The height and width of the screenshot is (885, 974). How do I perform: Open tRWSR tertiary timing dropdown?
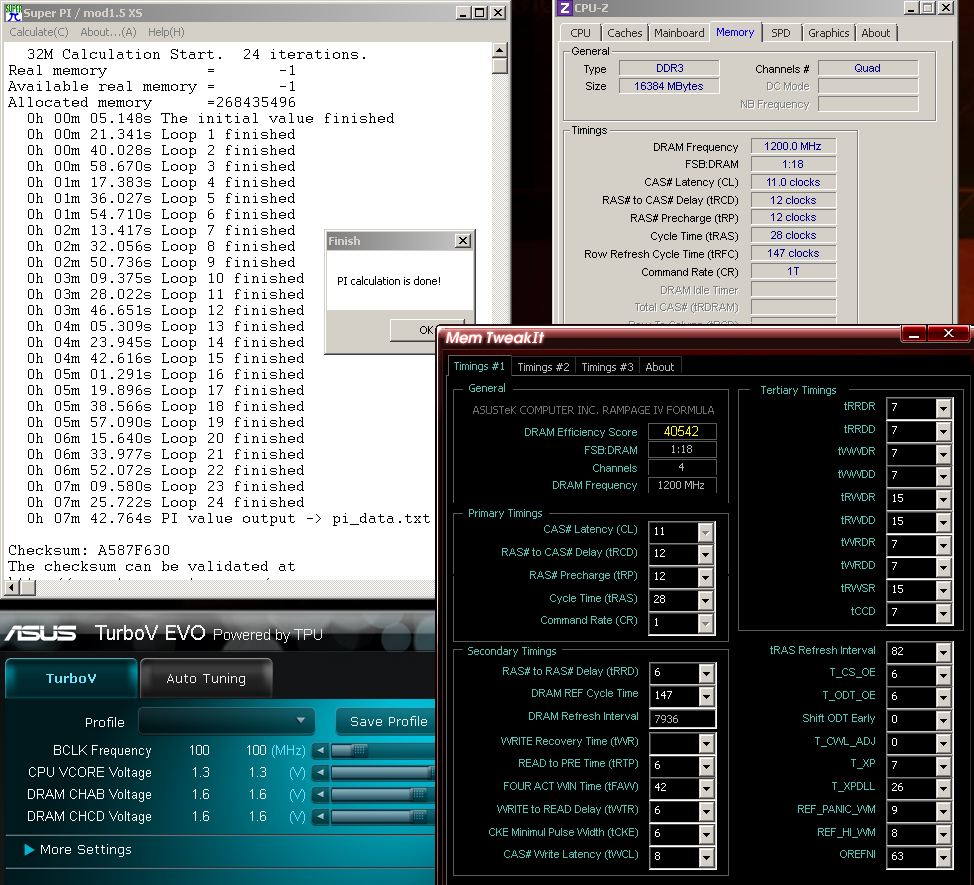tap(943, 589)
